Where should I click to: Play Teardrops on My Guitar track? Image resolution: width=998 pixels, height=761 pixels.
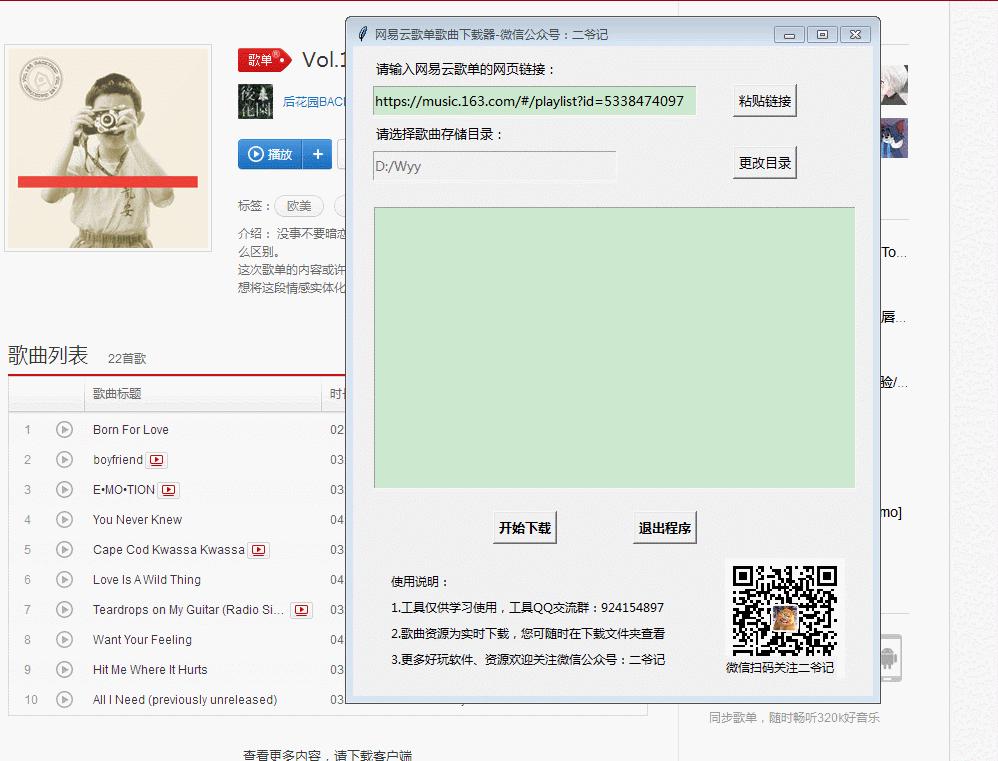[x=64, y=610]
